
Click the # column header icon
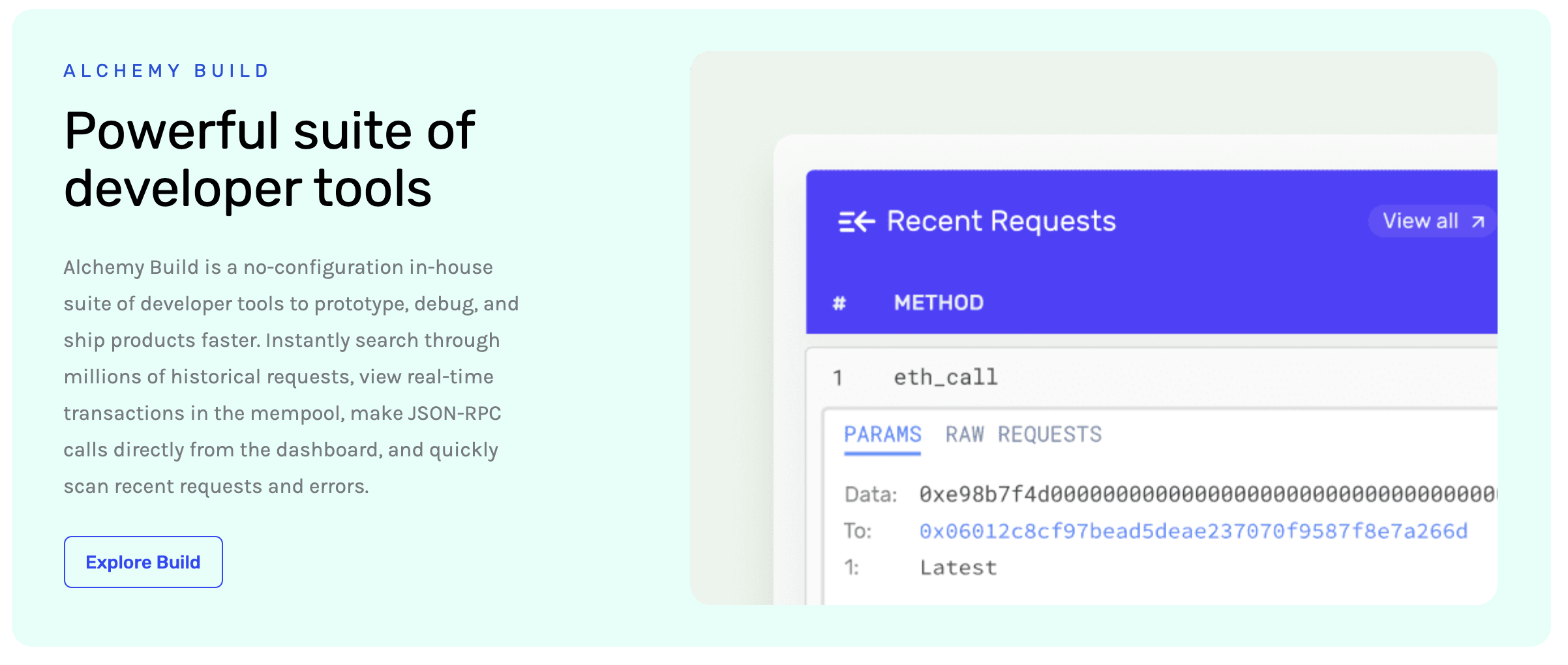pos(839,303)
